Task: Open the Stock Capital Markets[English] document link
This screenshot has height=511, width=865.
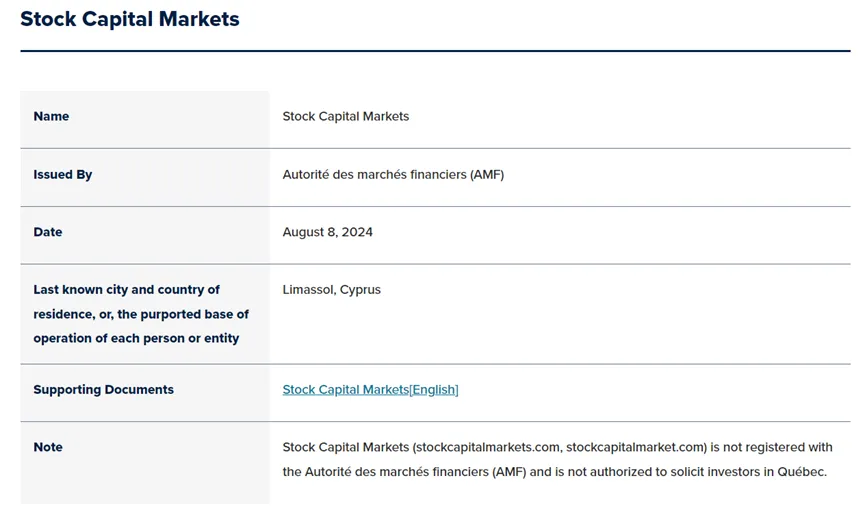Action: [x=370, y=390]
